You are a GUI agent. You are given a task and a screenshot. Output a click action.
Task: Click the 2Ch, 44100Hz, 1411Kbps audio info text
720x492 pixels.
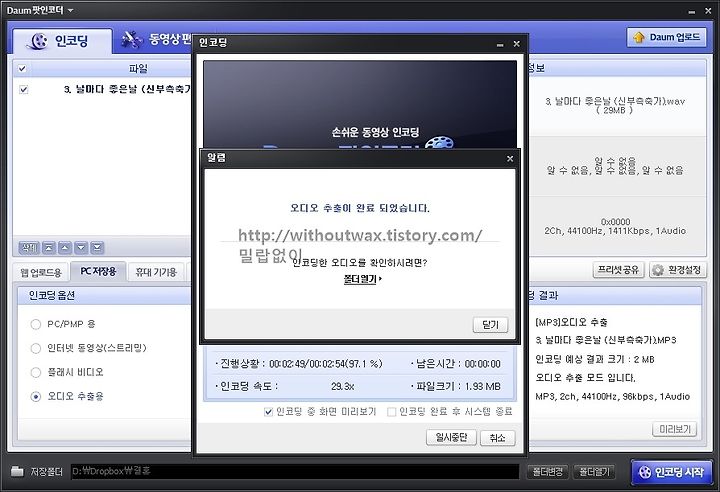coord(615,231)
